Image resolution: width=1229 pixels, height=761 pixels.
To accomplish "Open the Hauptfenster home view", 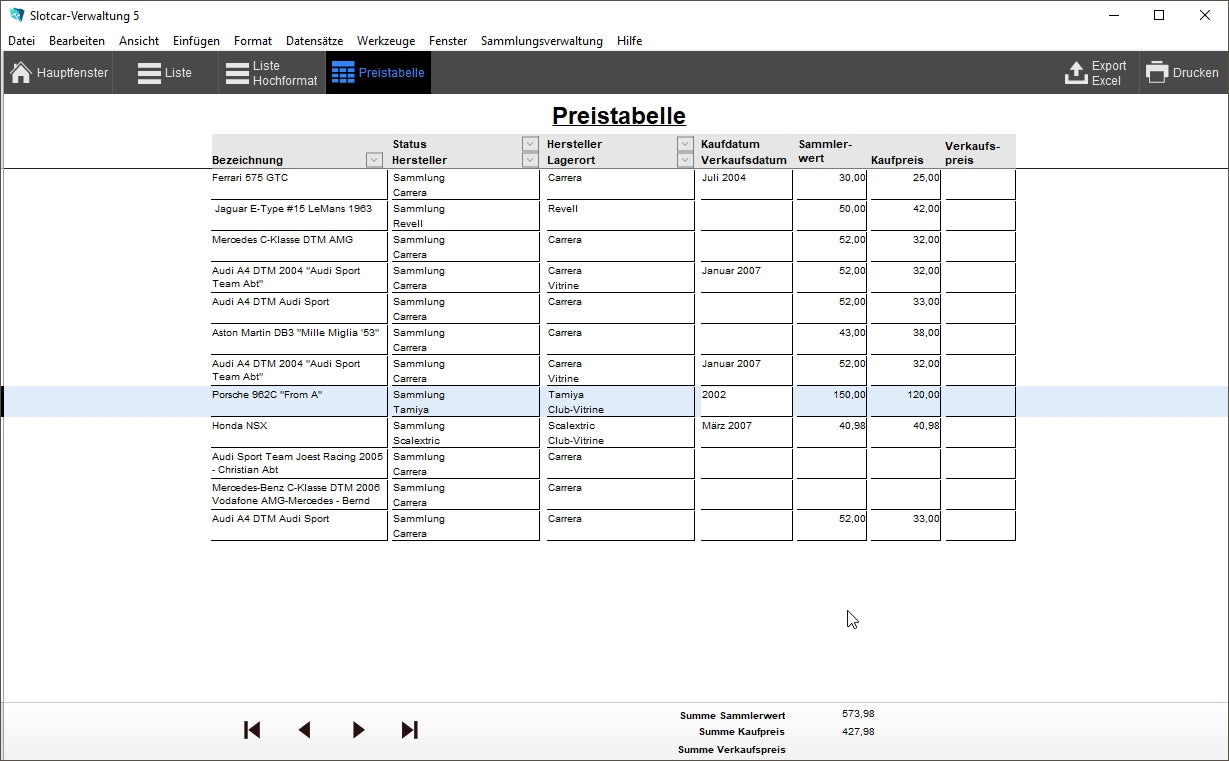I will click(59, 73).
